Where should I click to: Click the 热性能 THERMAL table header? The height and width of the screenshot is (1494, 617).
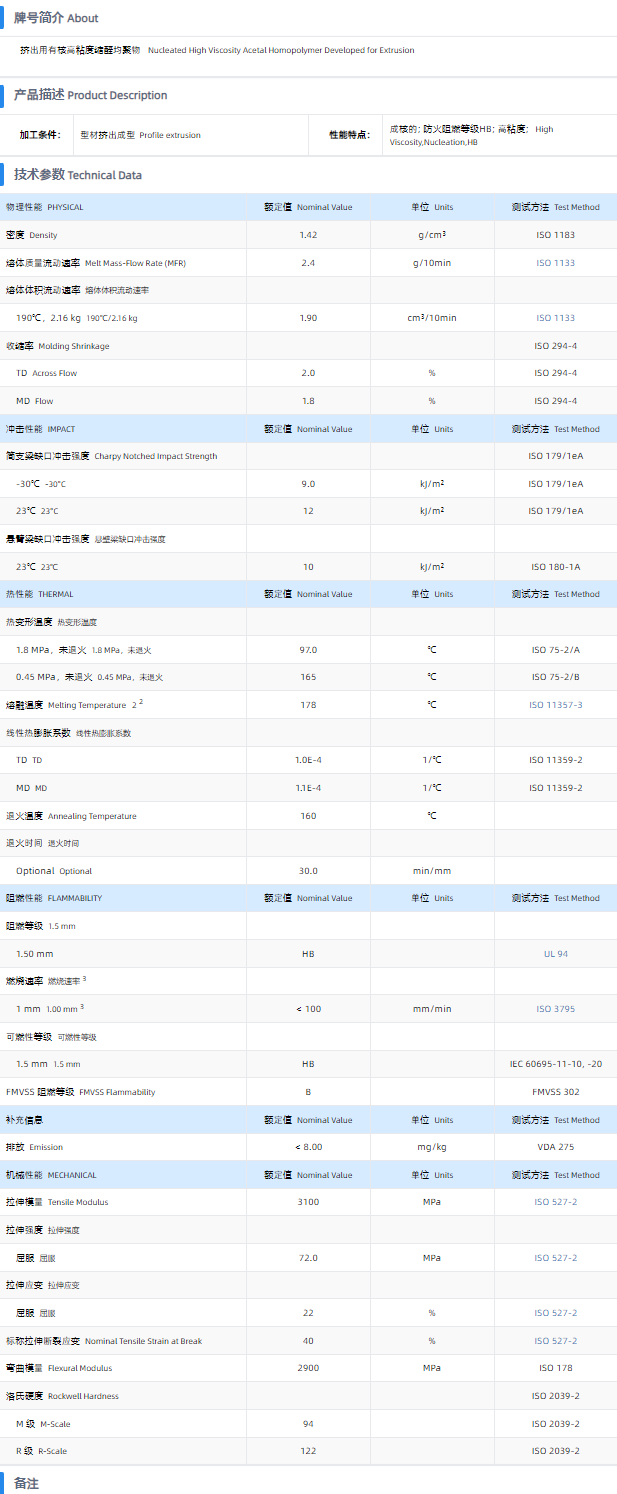coord(40,594)
